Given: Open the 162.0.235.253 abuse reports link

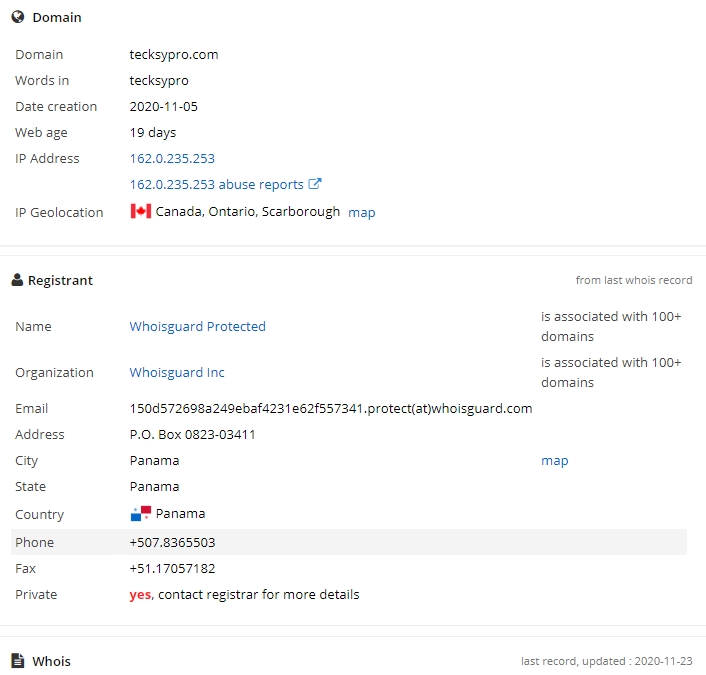Looking at the screenshot, I should (217, 185).
